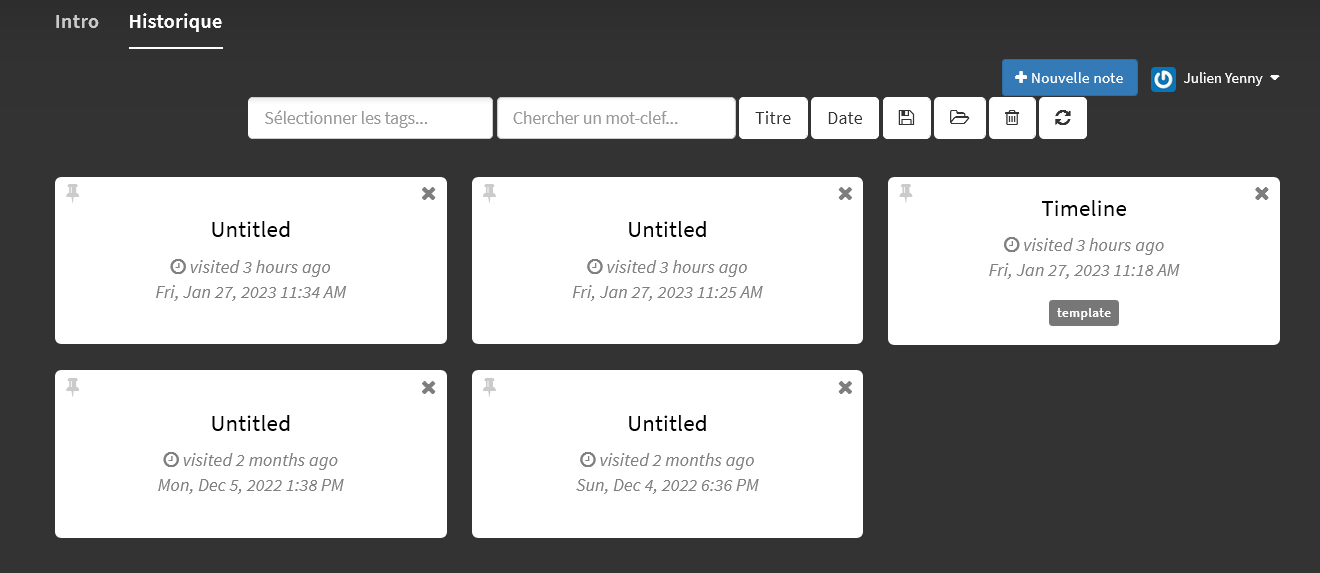This screenshot has width=1320, height=573.
Task: Switch to the Intro tab
Action: pyautogui.click(x=77, y=21)
